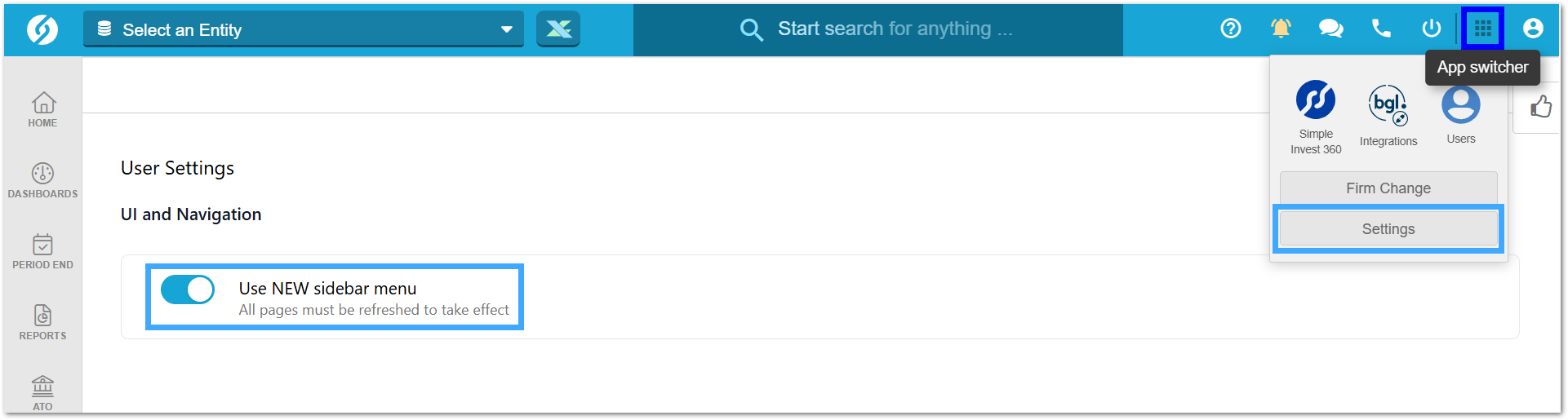Open Period End in the sidebar
This screenshot has width=1568, height=420.
point(42,251)
